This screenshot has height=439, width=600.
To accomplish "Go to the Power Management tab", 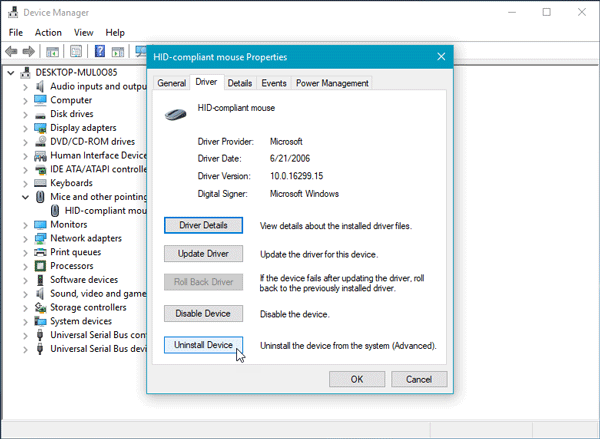I will pos(332,83).
